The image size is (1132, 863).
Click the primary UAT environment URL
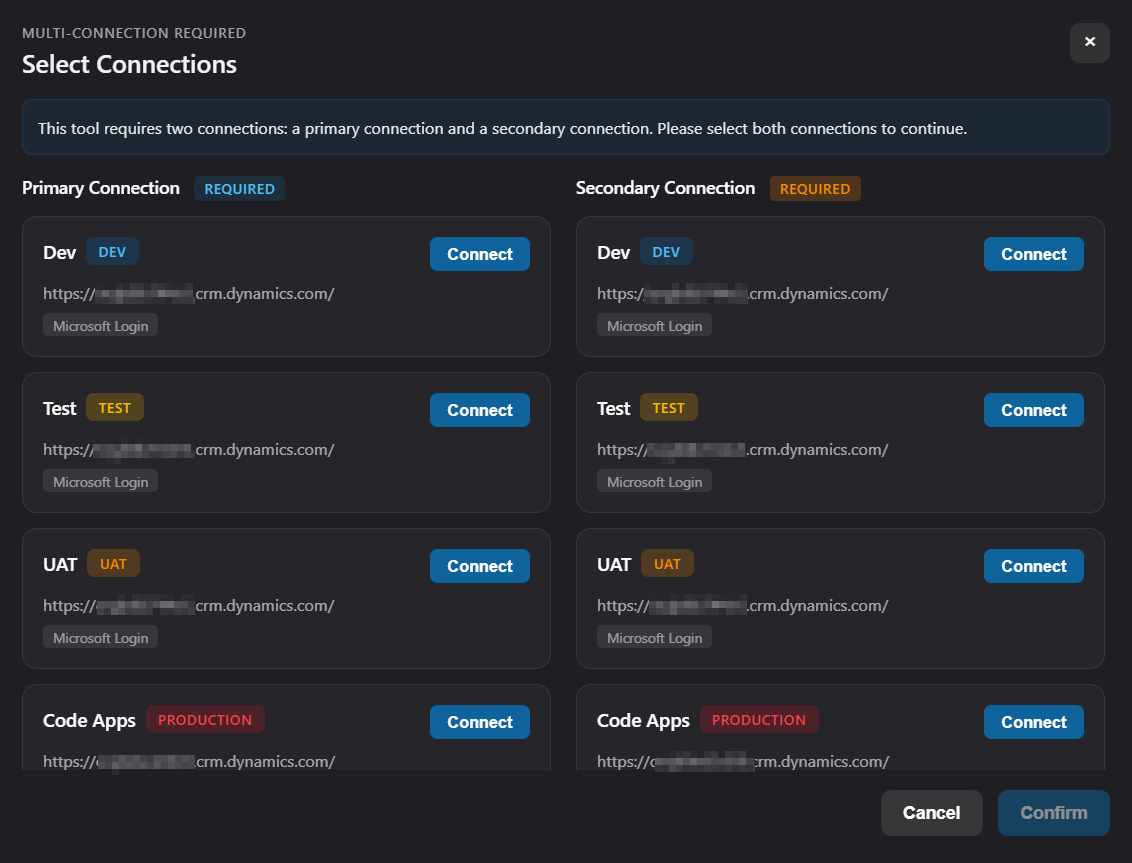[188, 606]
